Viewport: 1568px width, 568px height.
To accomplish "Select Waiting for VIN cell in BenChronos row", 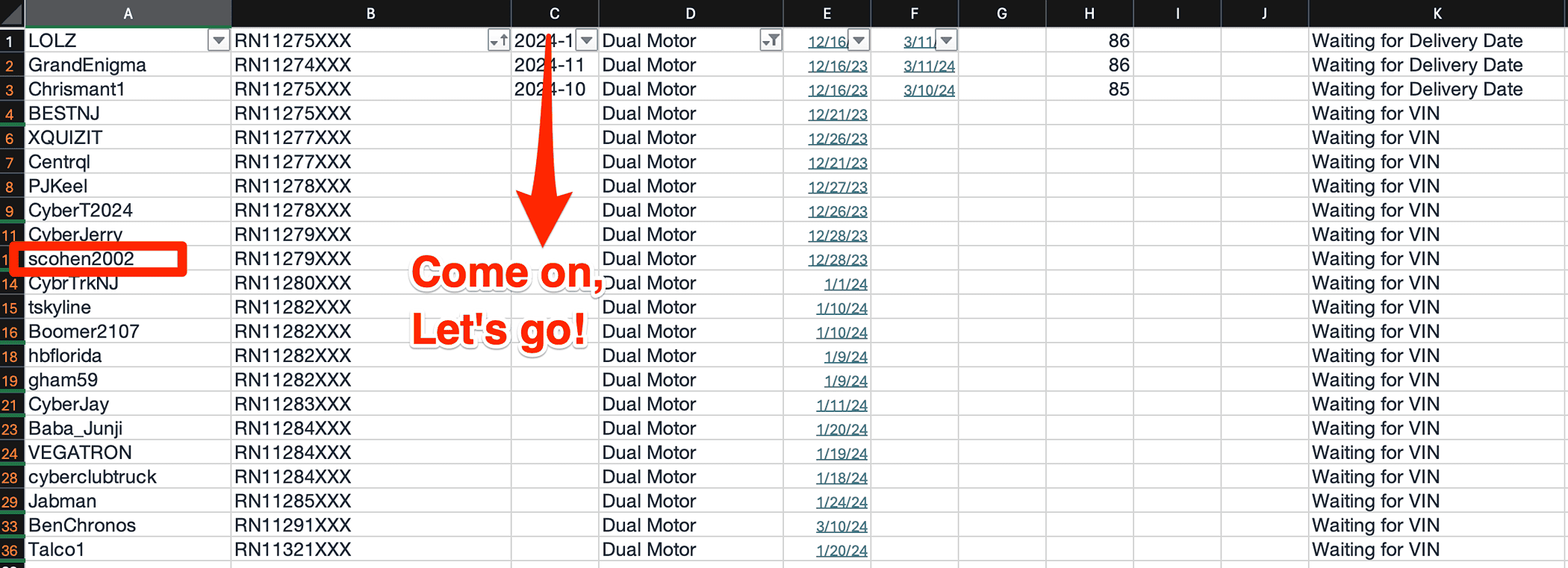I will [x=1437, y=525].
